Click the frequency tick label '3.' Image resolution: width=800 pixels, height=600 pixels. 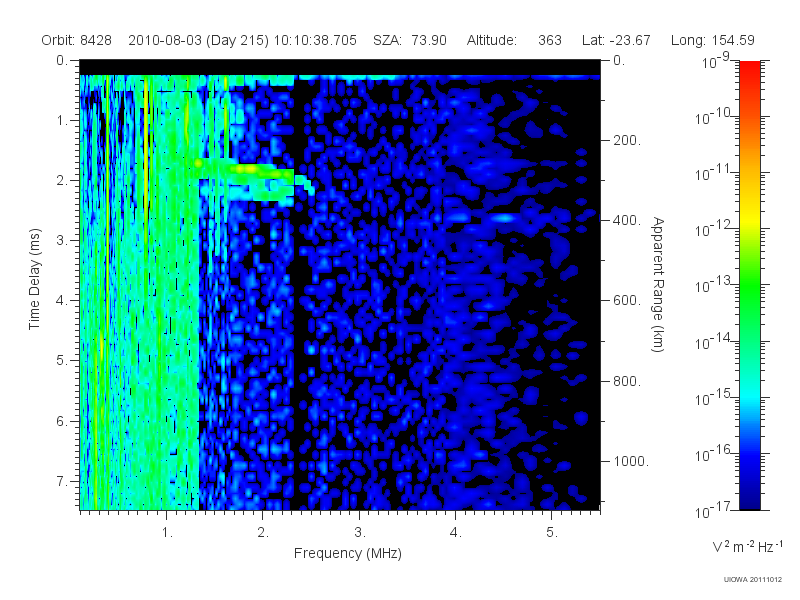tap(360, 533)
